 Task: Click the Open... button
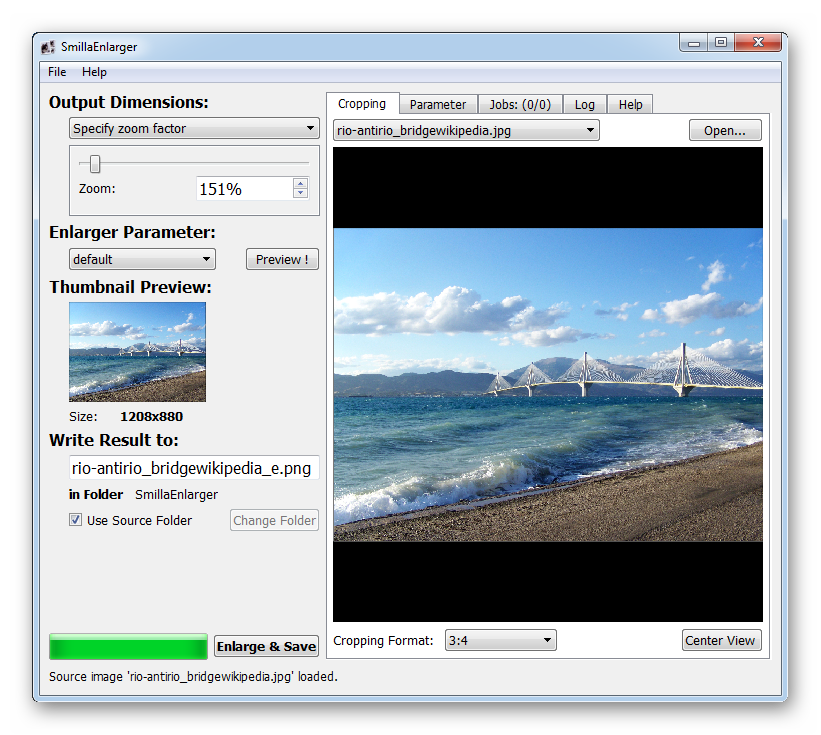point(724,130)
